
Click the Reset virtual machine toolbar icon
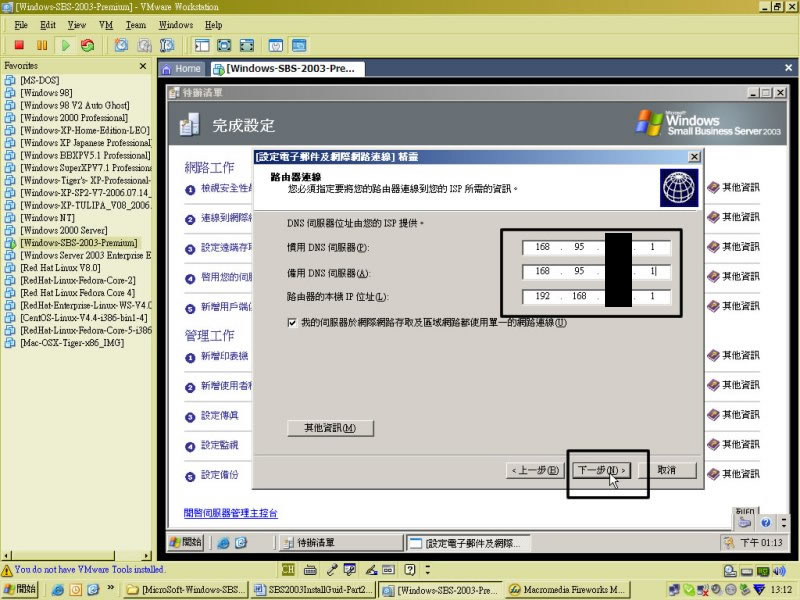coord(88,45)
